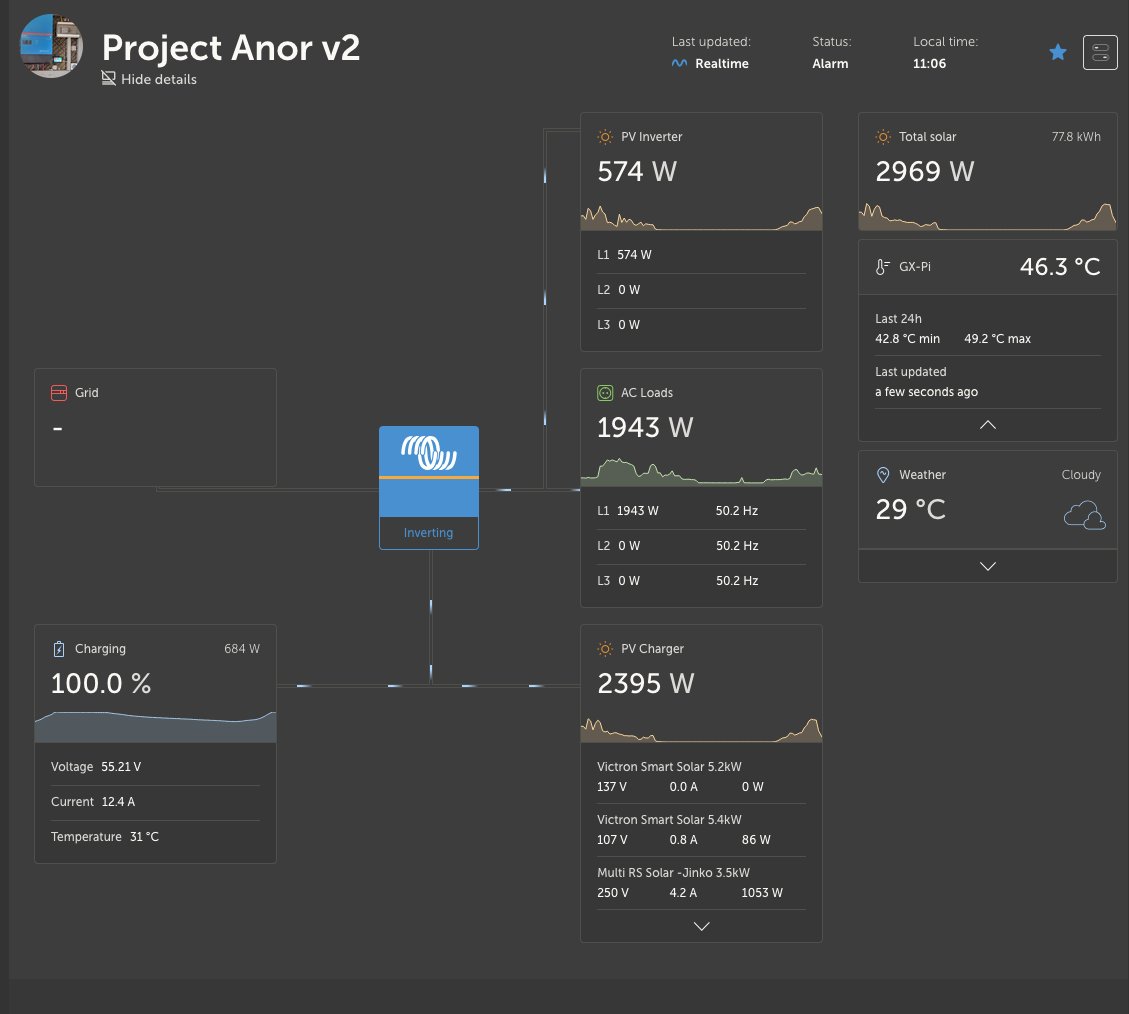Click the Victron inverter logo tile
The width and height of the screenshot is (1129, 1014).
pyautogui.click(x=429, y=472)
